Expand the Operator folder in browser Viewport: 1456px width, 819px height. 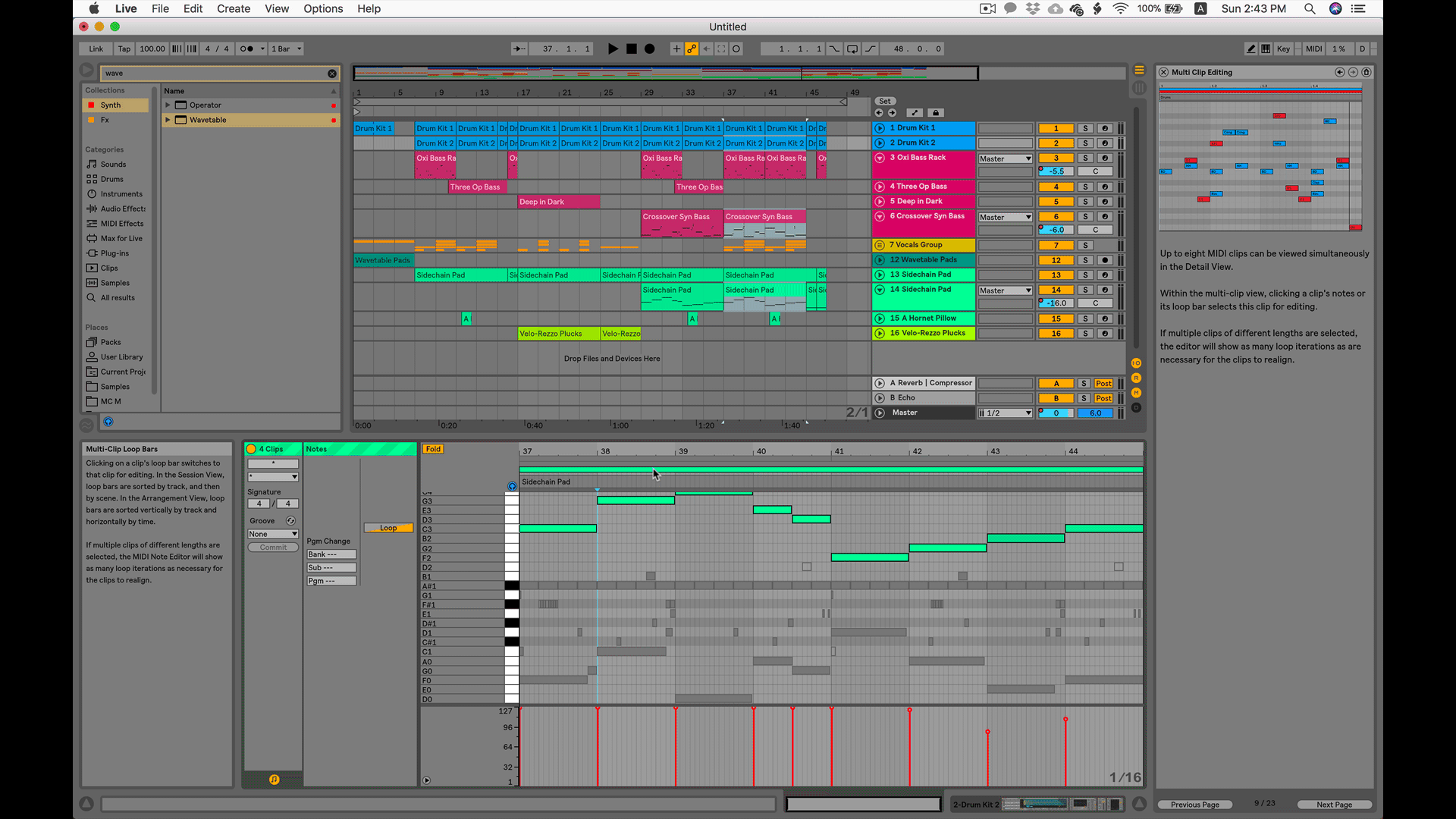coord(168,105)
